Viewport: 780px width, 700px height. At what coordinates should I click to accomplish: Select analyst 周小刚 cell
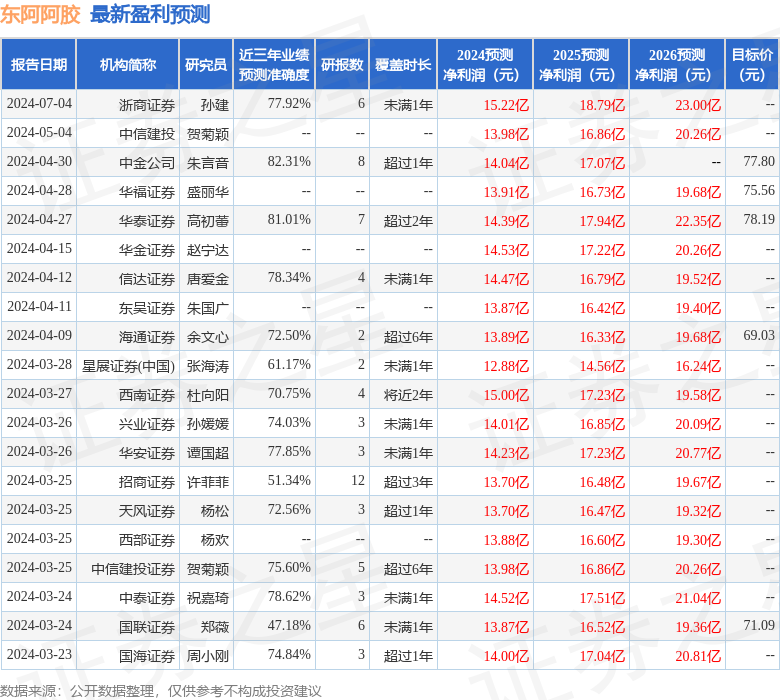[x=207, y=656]
